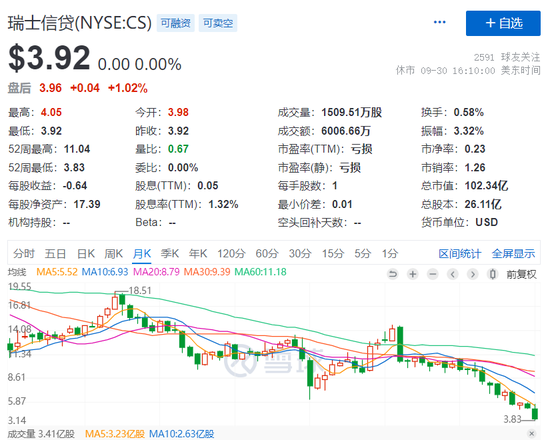The height and width of the screenshot is (440, 550).
Task: Close the volume panel with X icon
Action: coord(532,434)
